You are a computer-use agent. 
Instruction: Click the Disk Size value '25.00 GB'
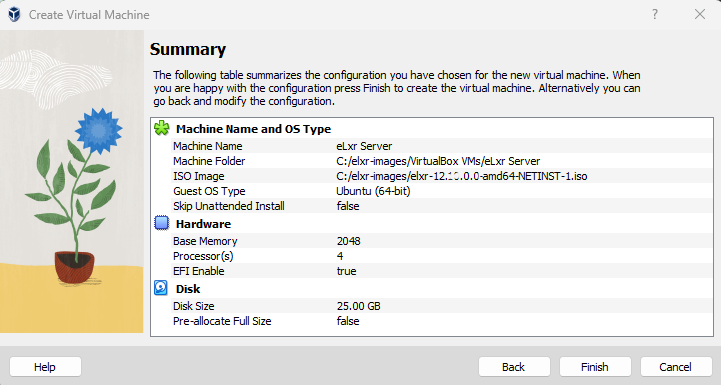pyautogui.click(x=358, y=306)
